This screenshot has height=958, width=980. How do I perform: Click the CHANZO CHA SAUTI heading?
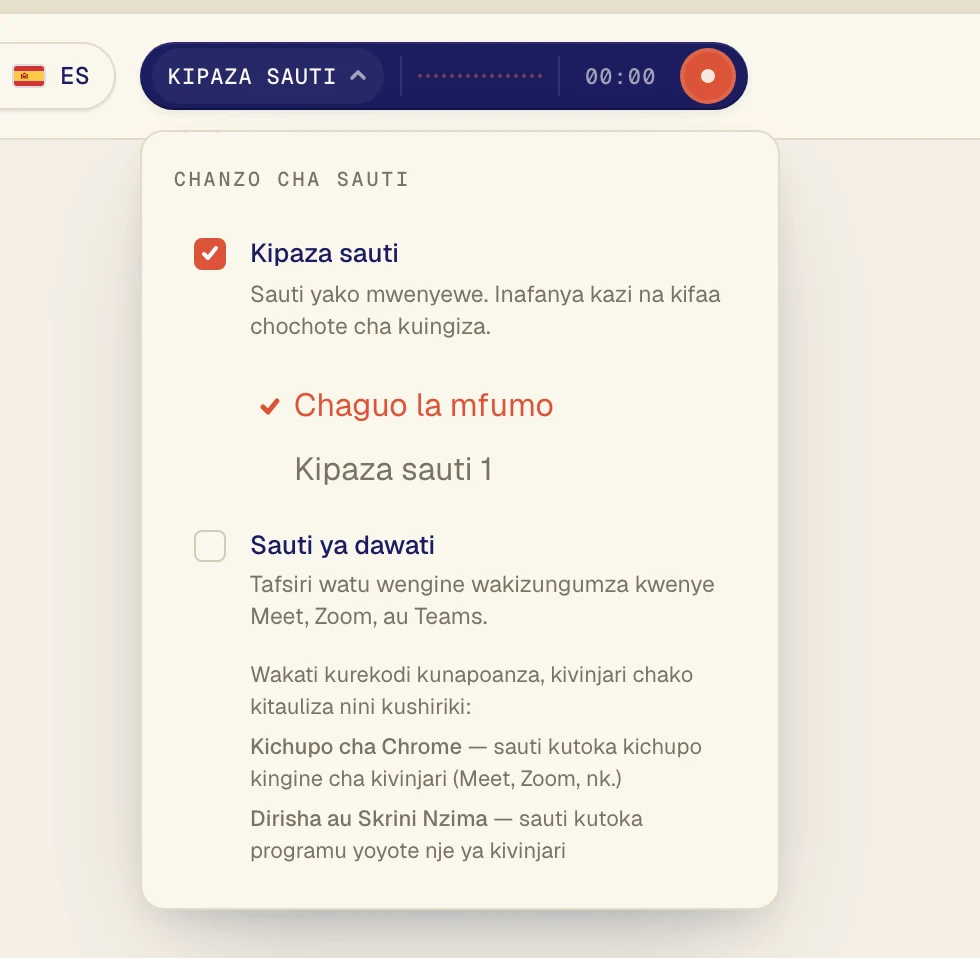click(x=291, y=179)
